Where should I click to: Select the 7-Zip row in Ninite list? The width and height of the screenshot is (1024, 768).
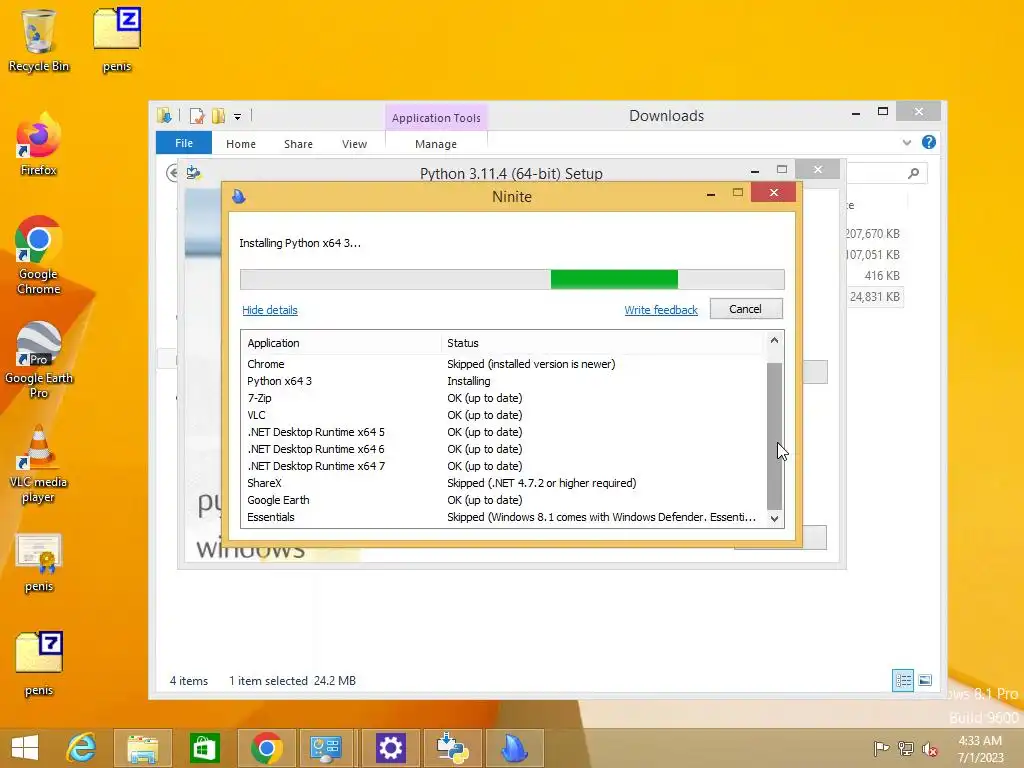(504, 398)
